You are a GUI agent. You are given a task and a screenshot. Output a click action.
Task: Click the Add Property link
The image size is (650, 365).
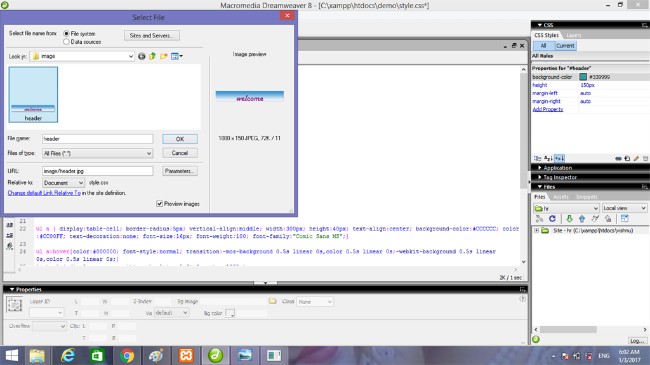548,110
